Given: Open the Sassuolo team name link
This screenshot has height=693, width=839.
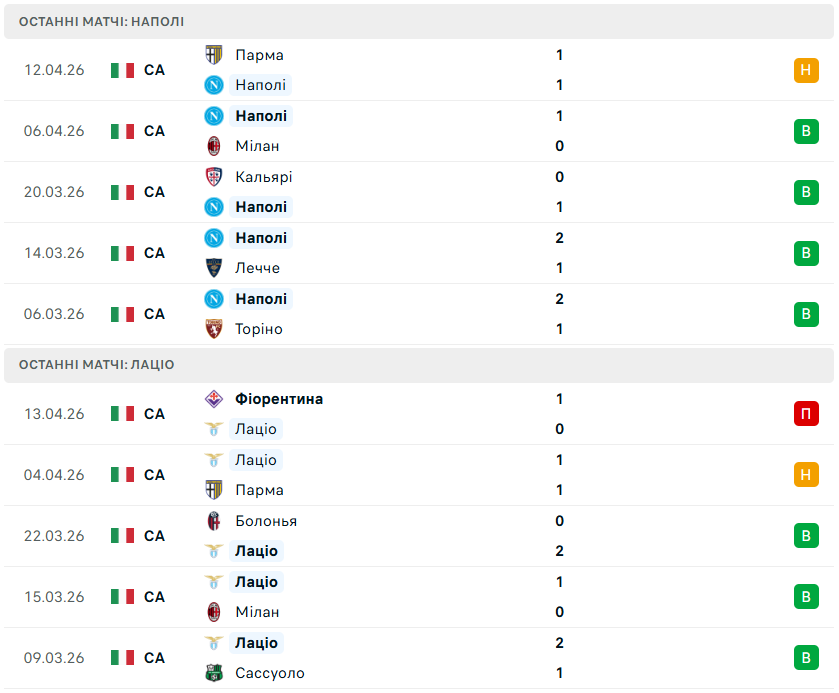Looking at the screenshot, I should coord(270,673).
